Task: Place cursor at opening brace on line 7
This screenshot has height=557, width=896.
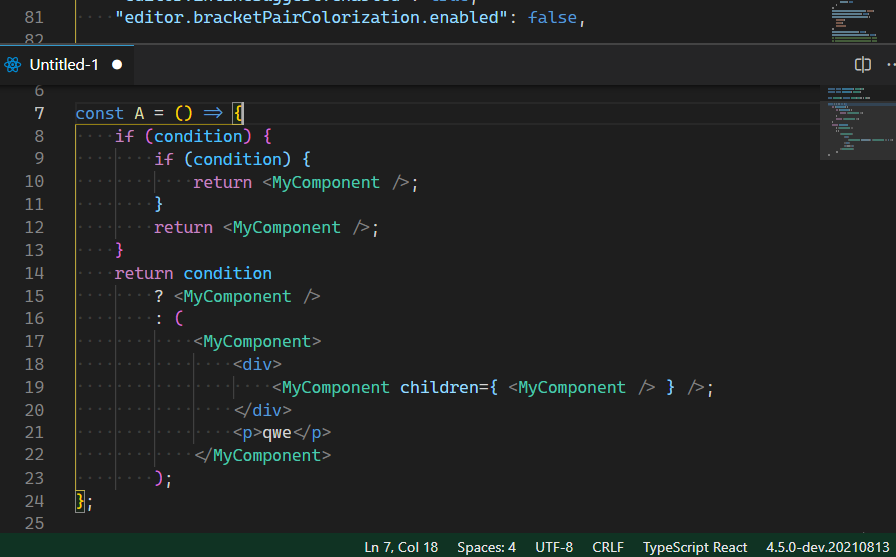Action: point(238,113)
